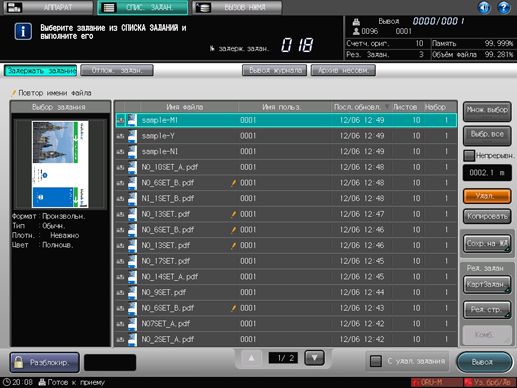Toggle the Непрерывн. checkbox
The width and height of the screenshot is (517, 388).
tap(469, 155)
